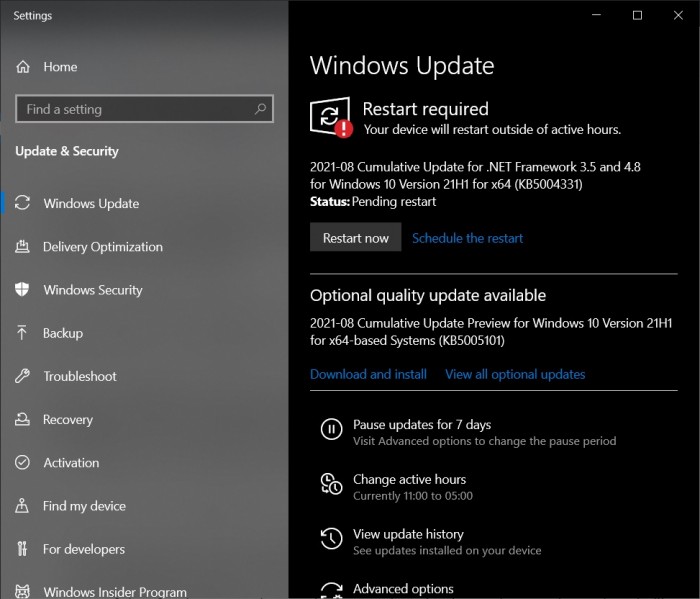
Task: Click the Windows Update sync arrows icon
Action: [22, 203]
